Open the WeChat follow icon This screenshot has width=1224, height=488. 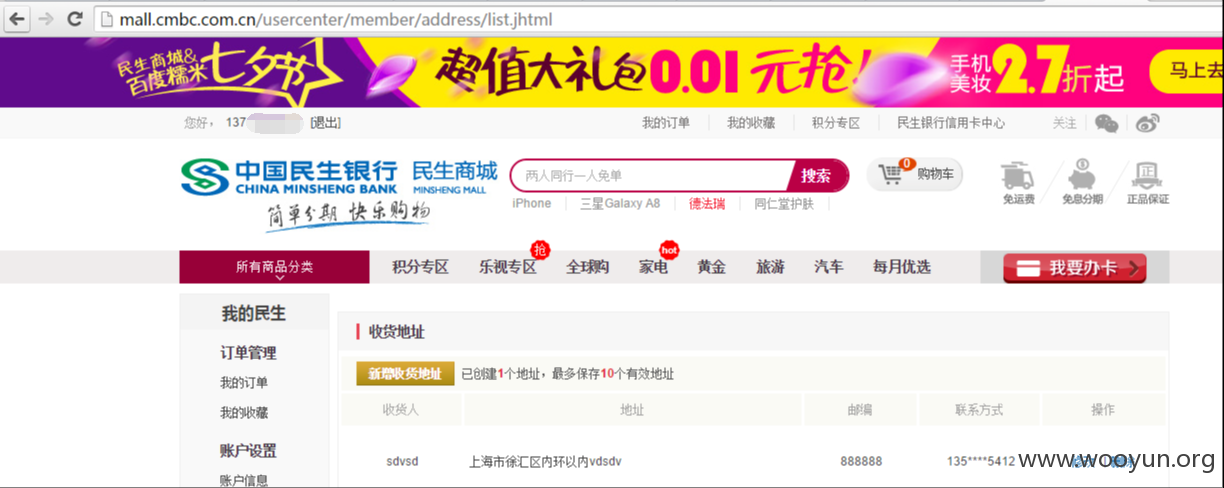(1106, 123)
